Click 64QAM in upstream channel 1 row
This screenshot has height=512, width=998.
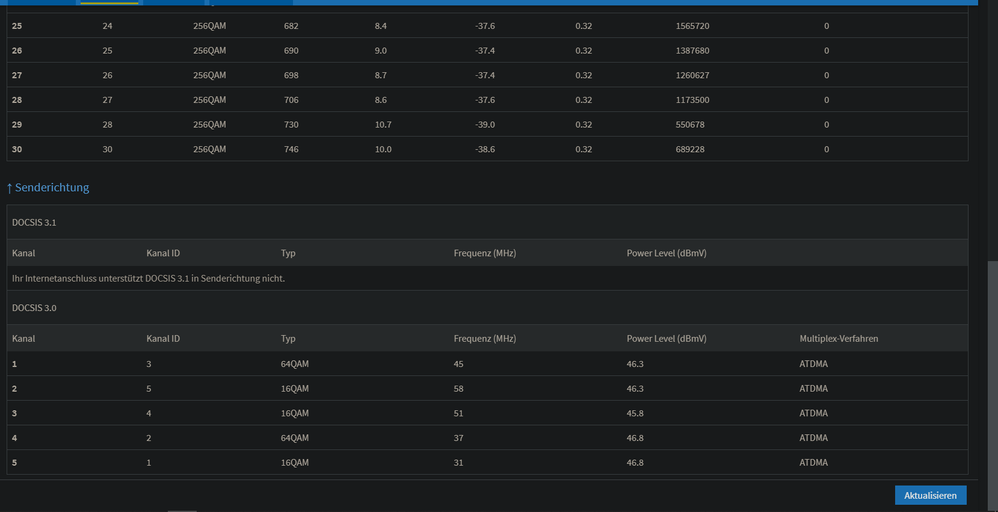(x=295, y=364)
